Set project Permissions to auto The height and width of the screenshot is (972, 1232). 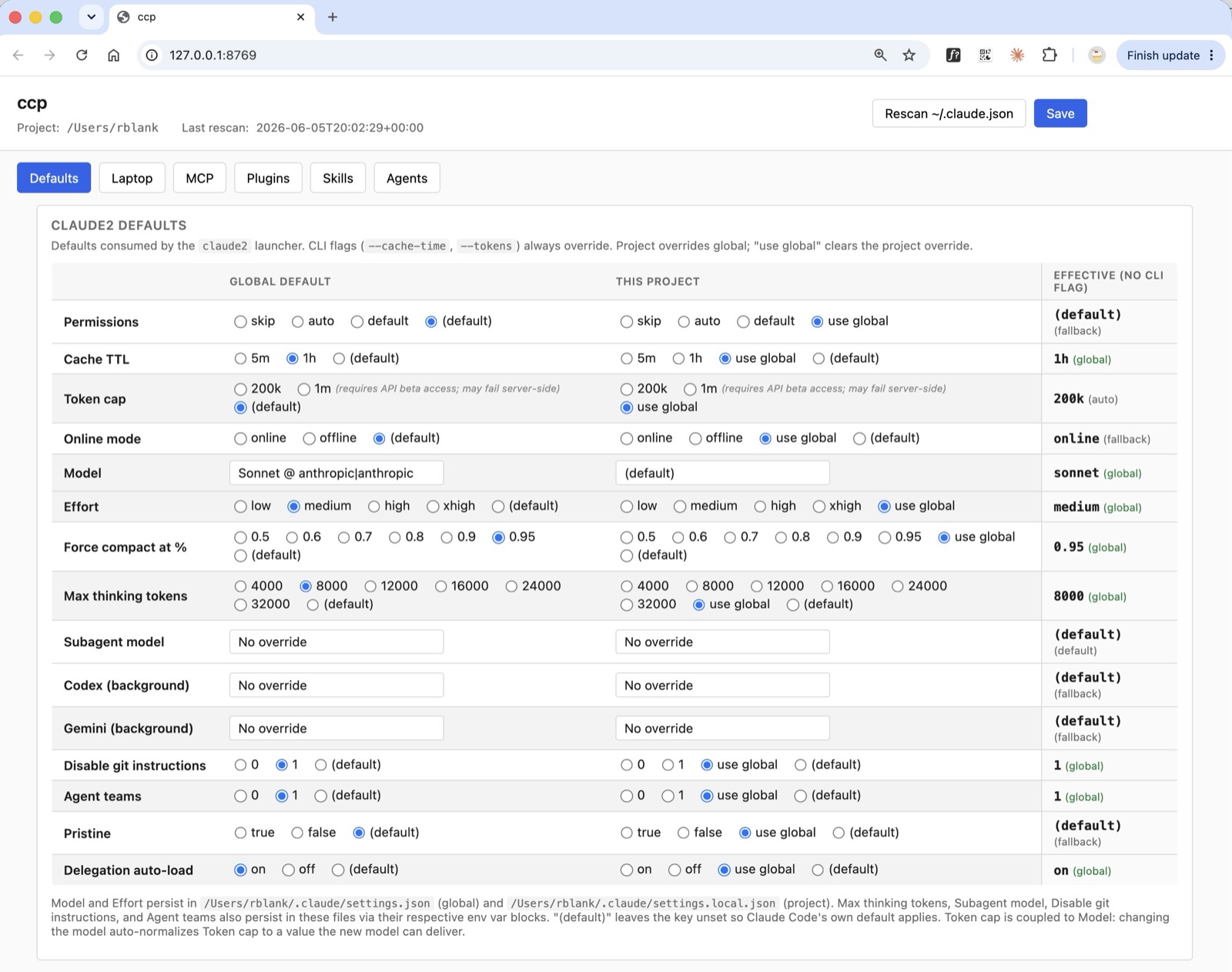tap(684, 322)
